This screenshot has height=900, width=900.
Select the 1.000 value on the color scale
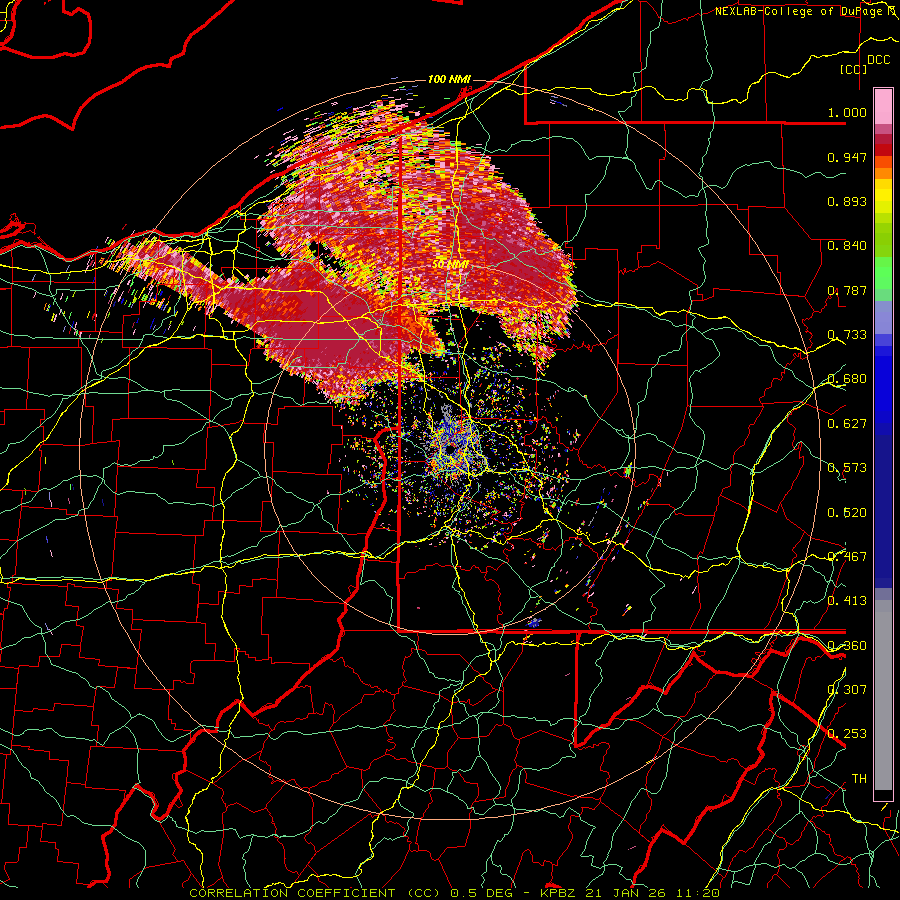point(847,112)
